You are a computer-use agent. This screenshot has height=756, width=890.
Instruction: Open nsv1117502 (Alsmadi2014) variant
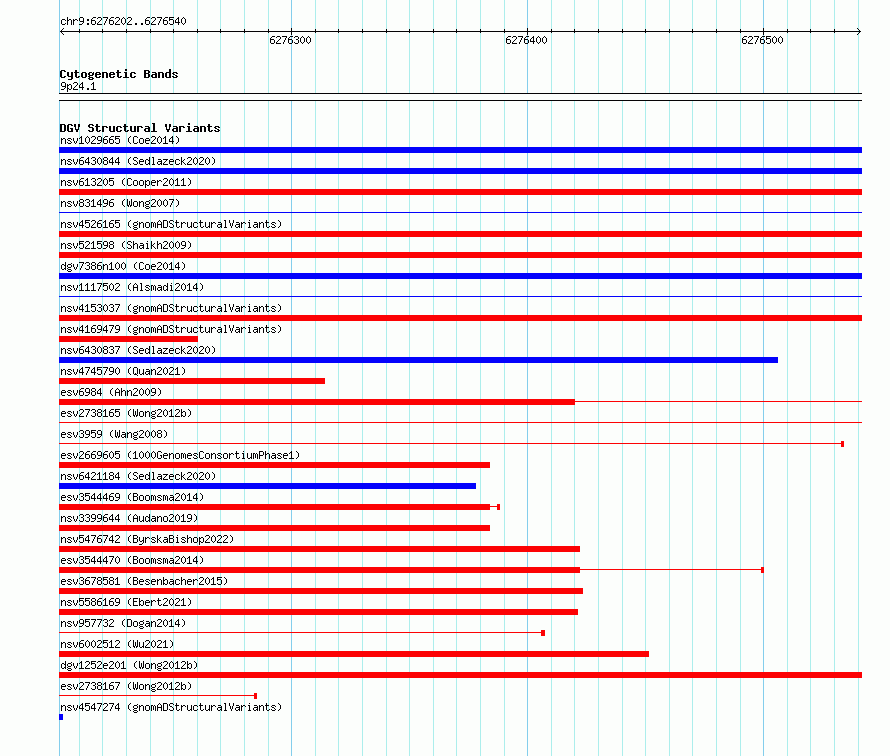[132, 287]
